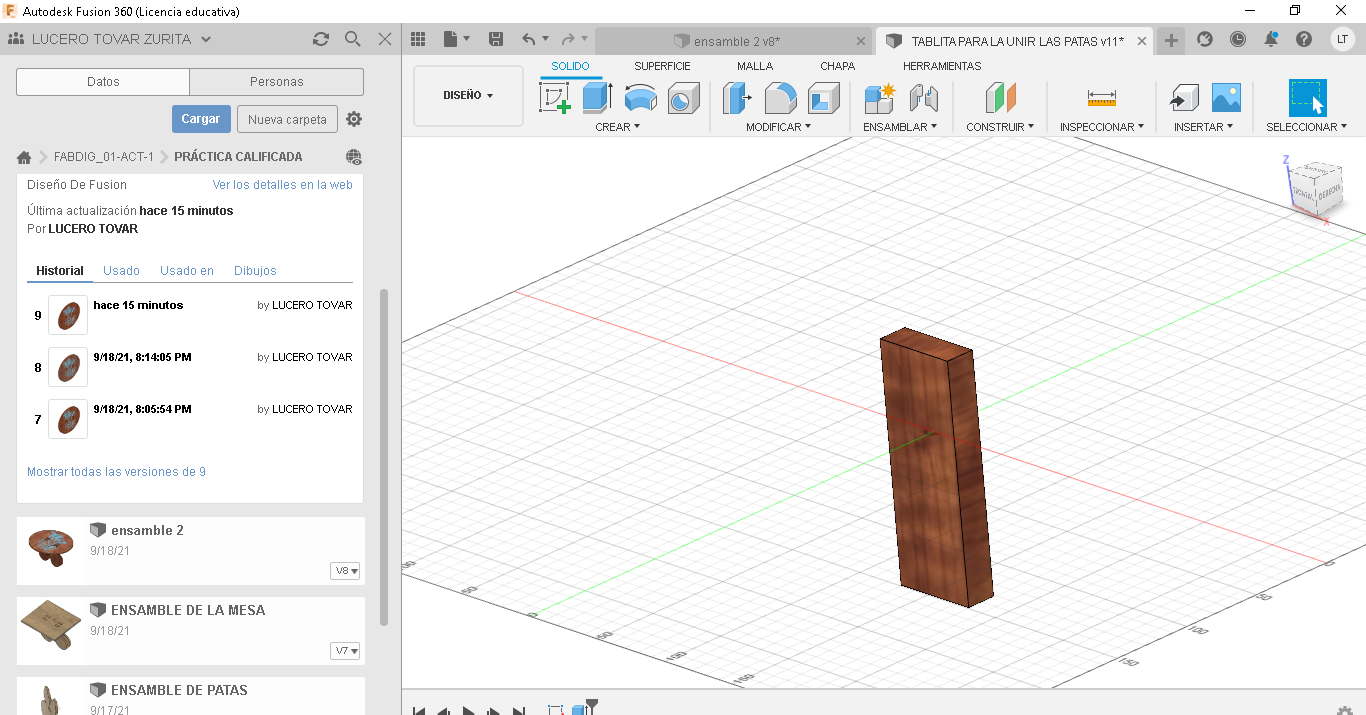Activate the Shell tool icon
1366x715 pixels.
point(823,98)
